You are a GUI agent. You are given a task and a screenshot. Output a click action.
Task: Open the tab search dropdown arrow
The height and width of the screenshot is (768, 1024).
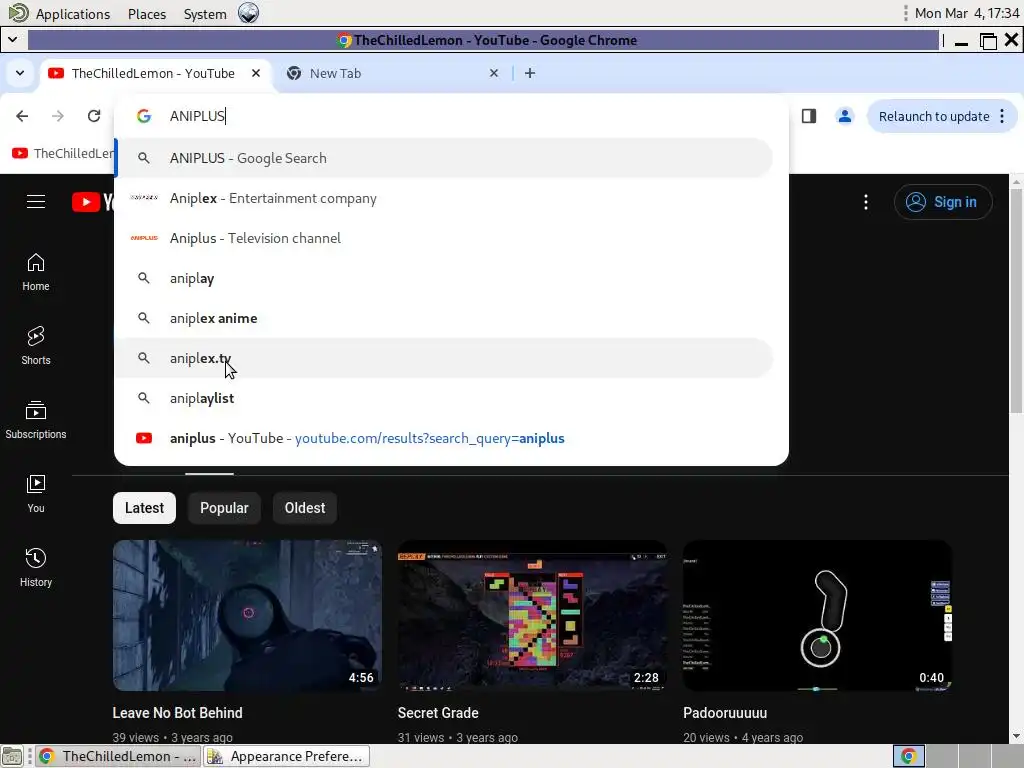click(20, 73)
